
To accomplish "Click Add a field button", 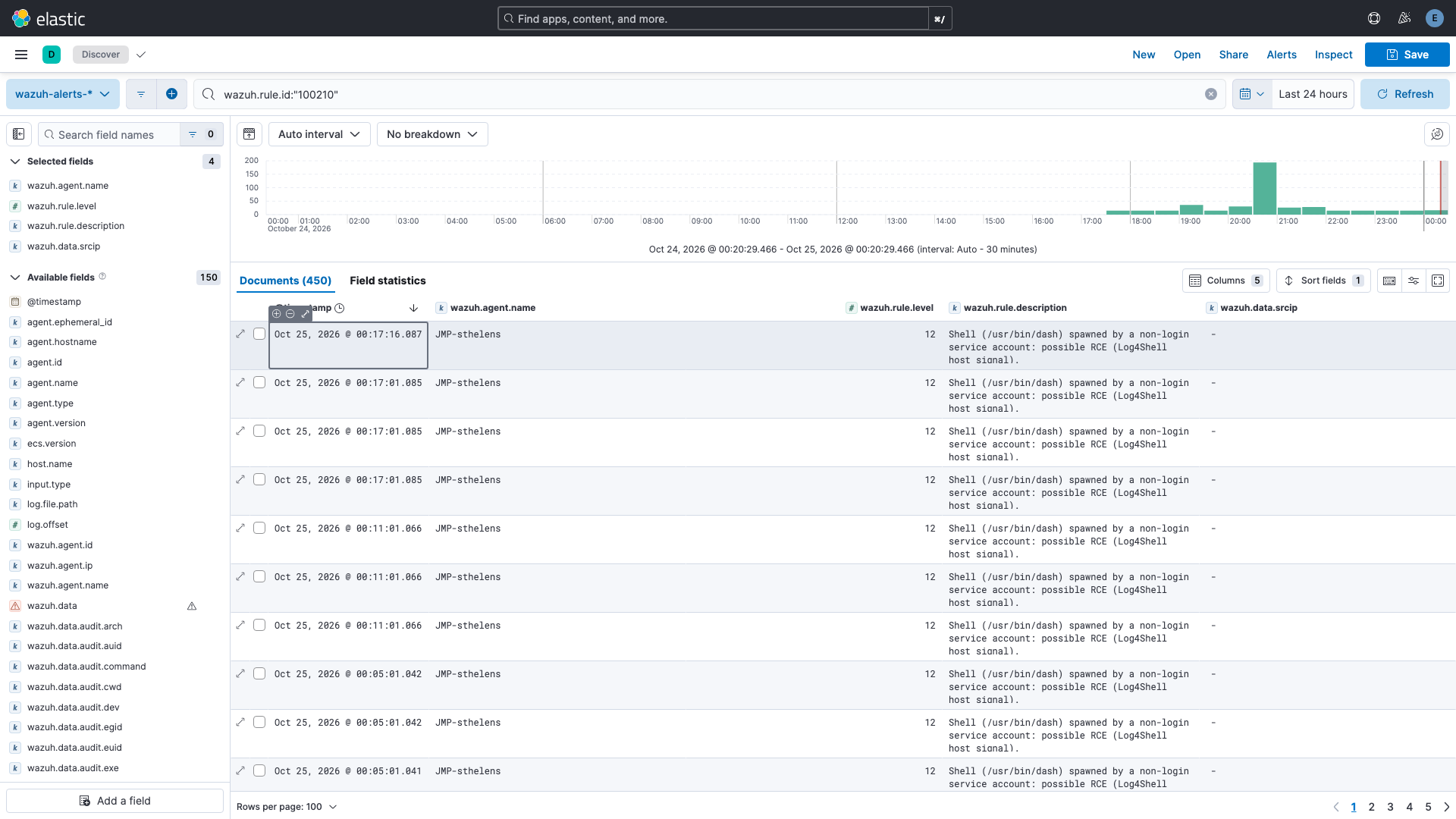I will tap(115, 801).
